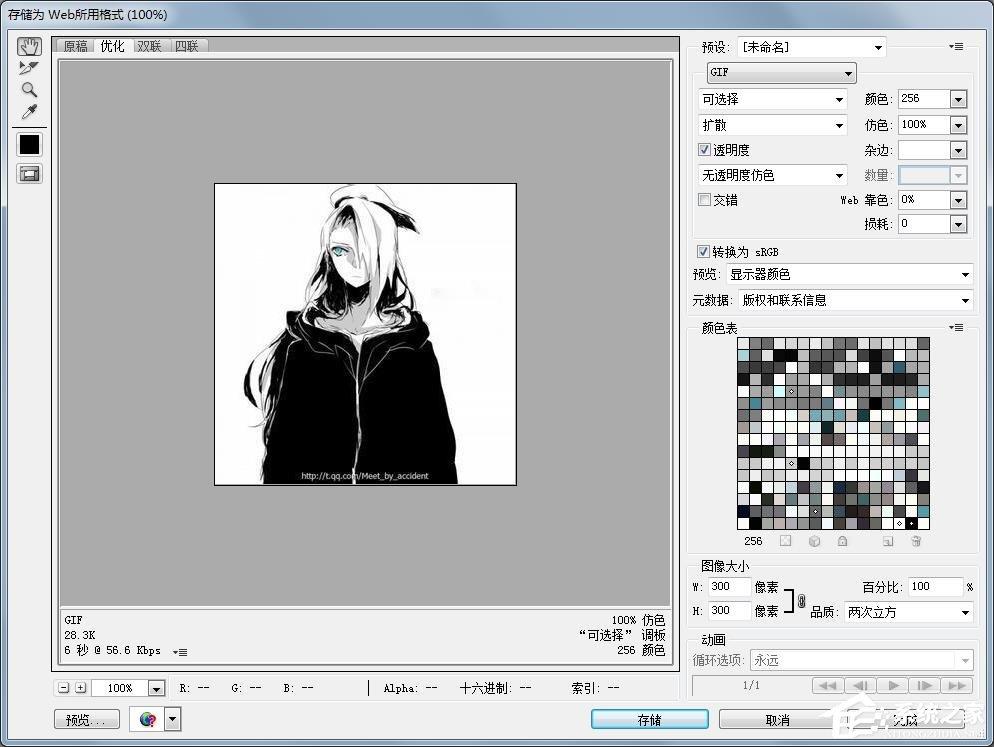Pick the Zoom magnifier tool
Screen dimensions: 994x747
pos(29,90)
